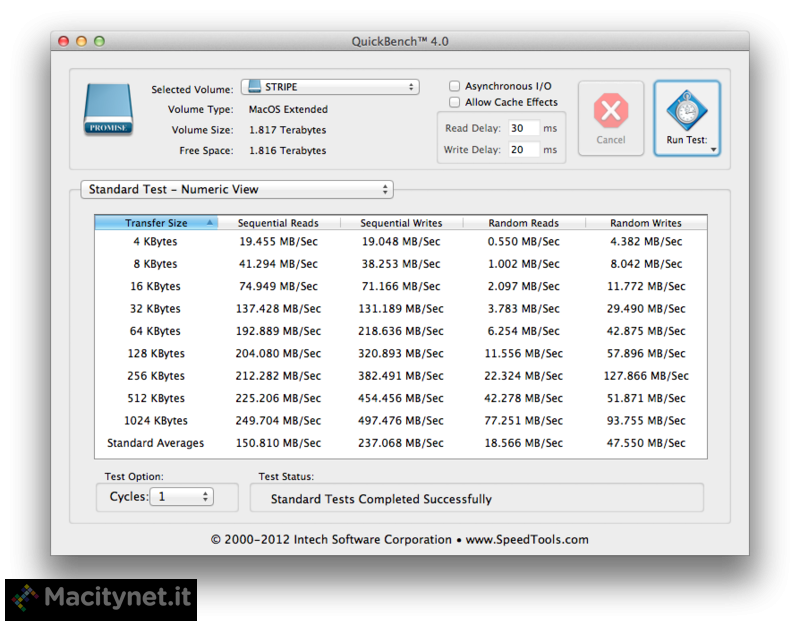Screen dimensions: 800x626
Task: Open the Cycles dropdown
Action: pos(182,496)
